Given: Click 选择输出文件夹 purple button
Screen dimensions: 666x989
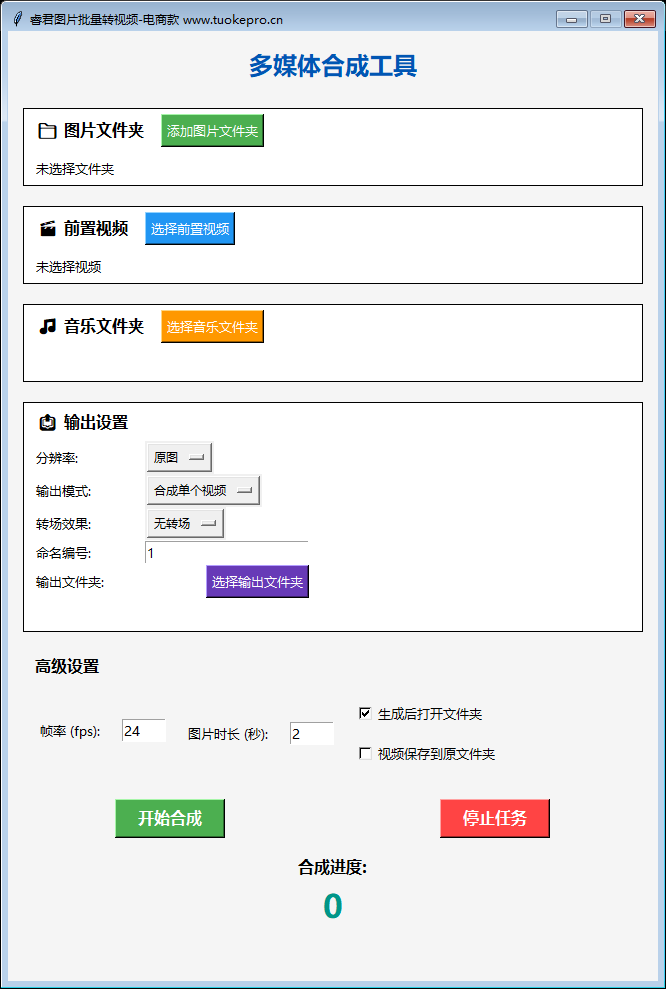Looking at the screenshot, I should 257,582.
